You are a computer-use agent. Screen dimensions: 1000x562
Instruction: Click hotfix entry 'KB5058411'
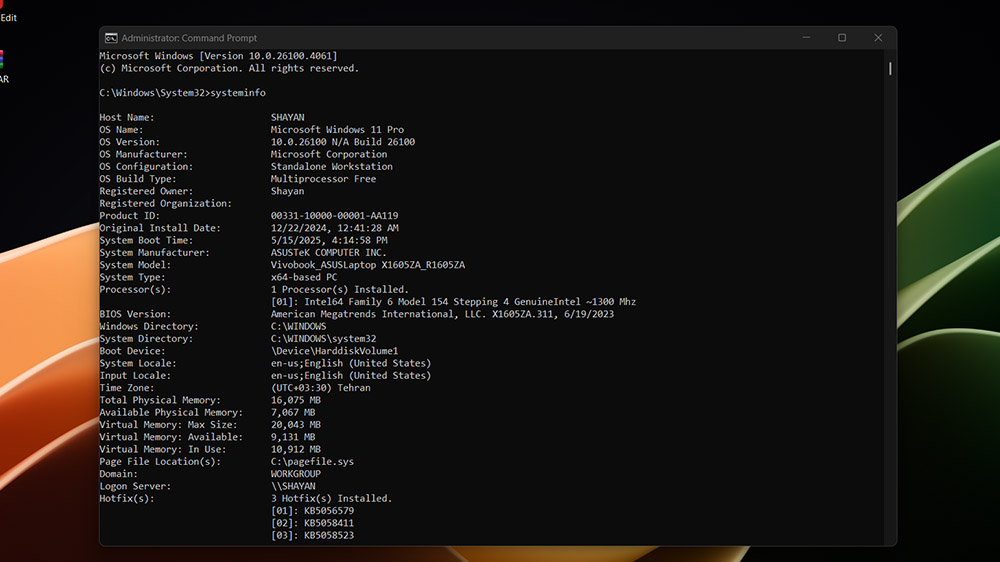point(329,523)
